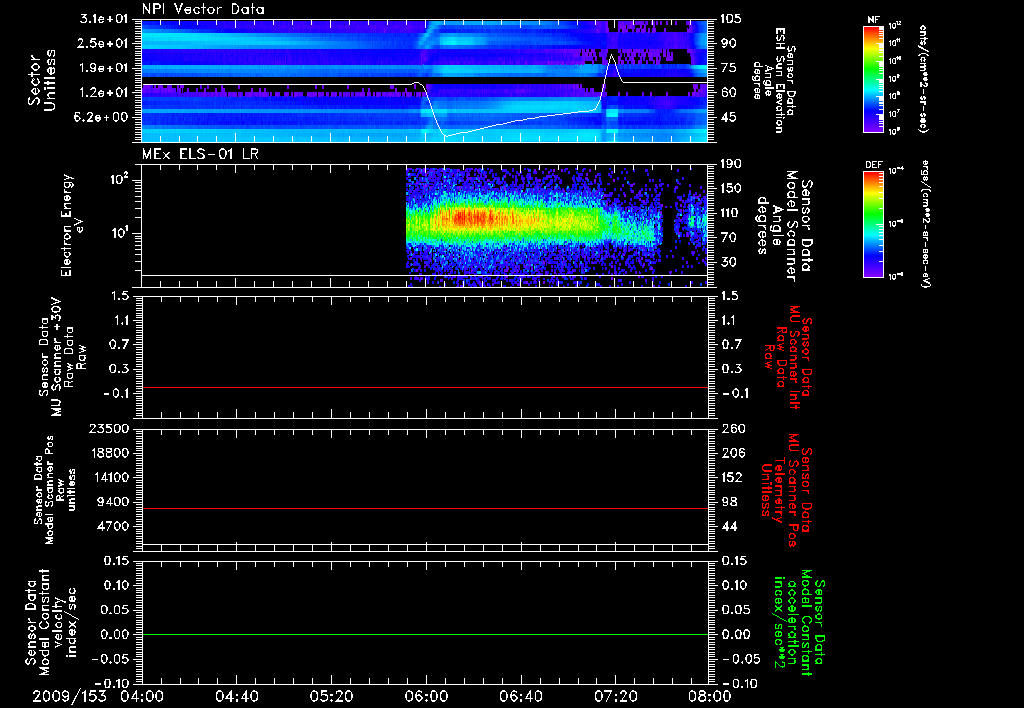The width and height of the screenshot is (1024, 708).
Task: Click the red line in the Scanner Pos panel
Action: (424, 508)
